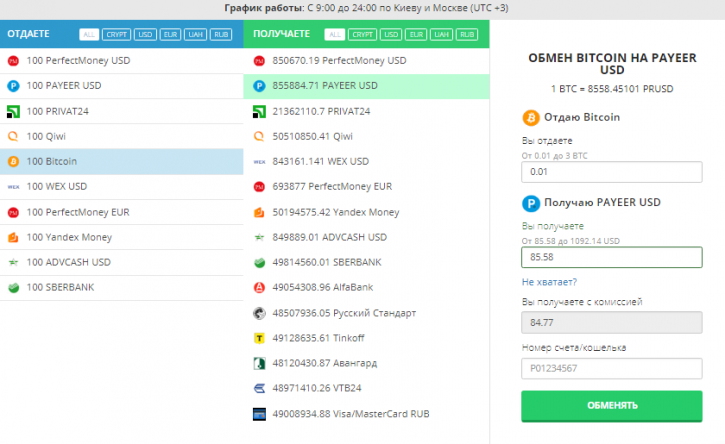Click the Вы получаете с комиссией field
The image size is (725, 444).
612,323
